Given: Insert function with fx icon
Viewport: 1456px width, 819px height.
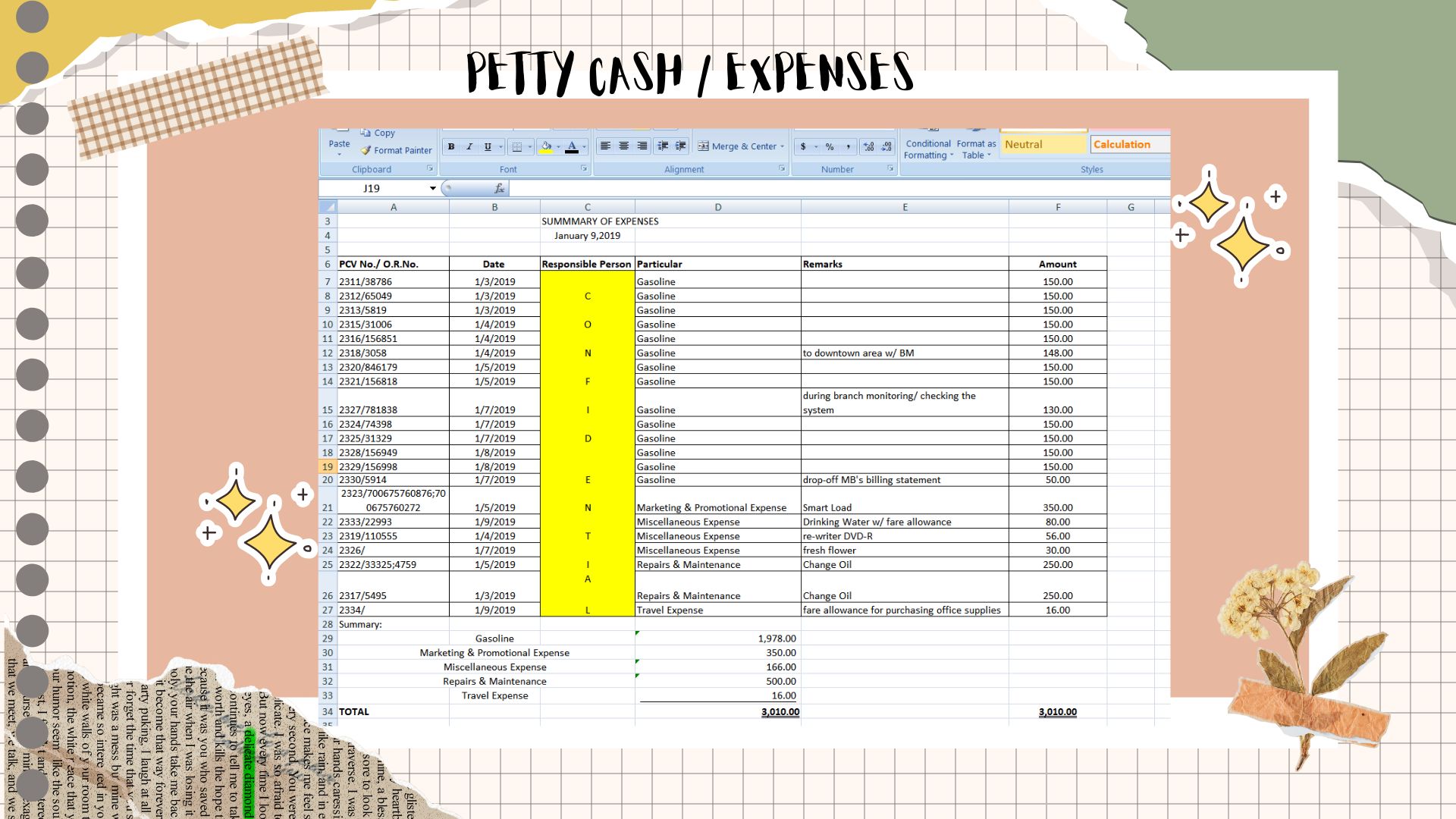Looking at the screenshot, I should 499,188.
